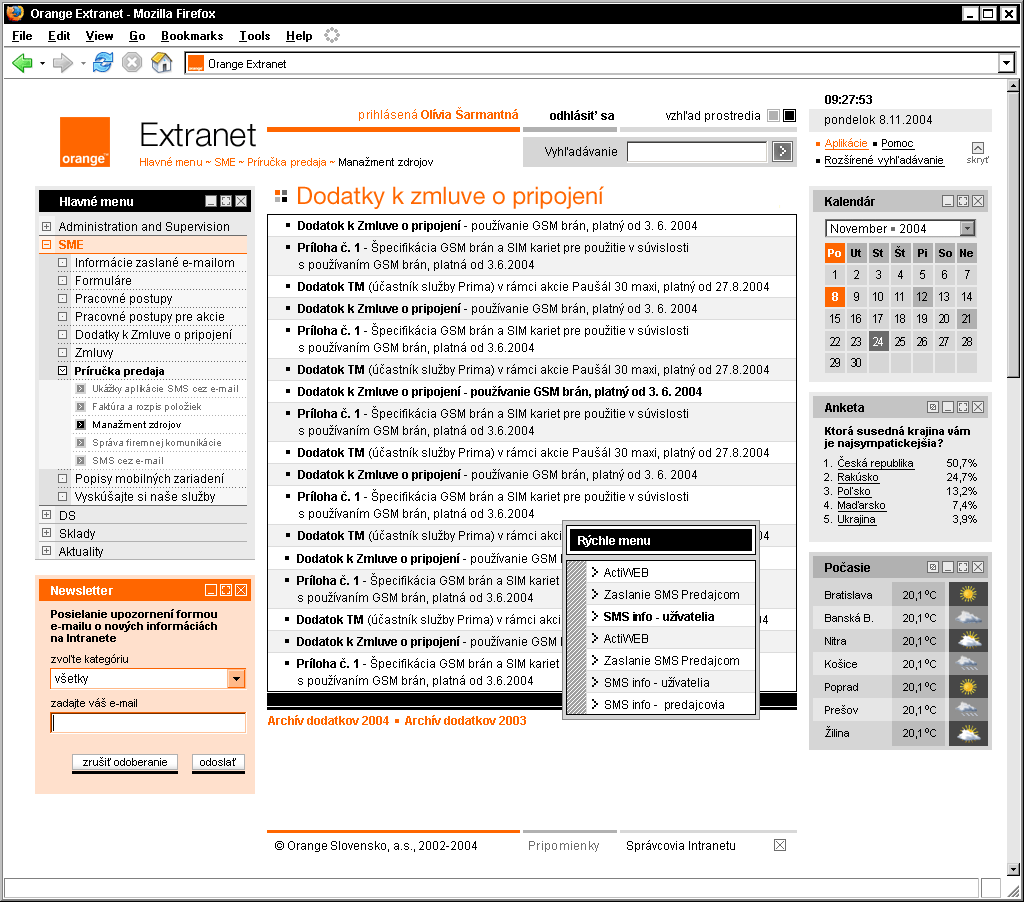Open Správcovia Intranetu footer link
Viewport: 1024px width, 902px height.
pyautogui.click(x=680, y=845)
